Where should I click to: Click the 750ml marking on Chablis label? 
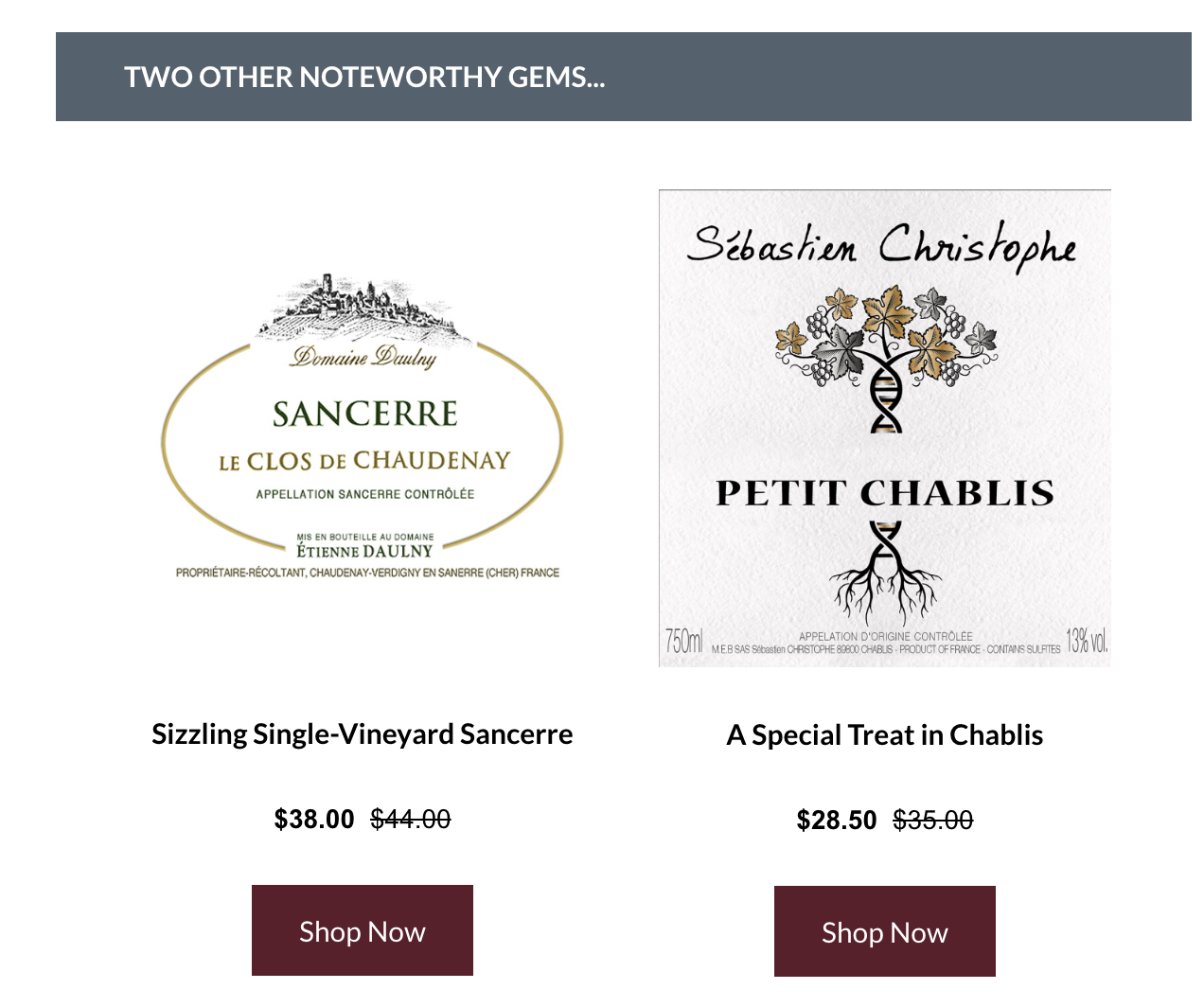683,641
